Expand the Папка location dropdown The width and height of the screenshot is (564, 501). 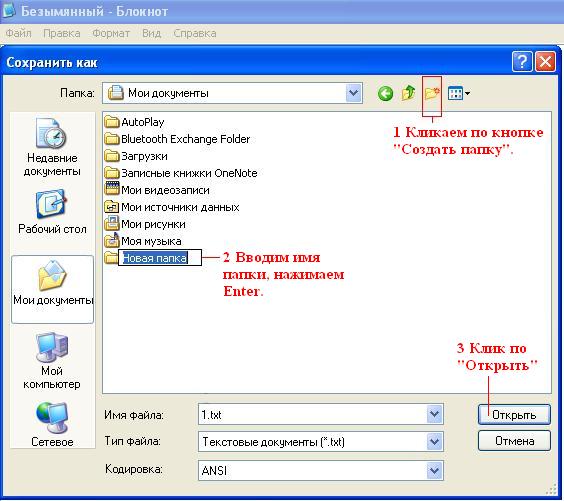point(354,93)
